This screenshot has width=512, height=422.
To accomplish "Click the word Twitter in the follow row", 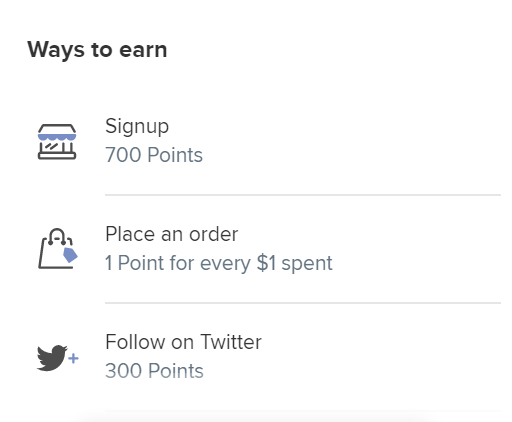I will 231,342.
